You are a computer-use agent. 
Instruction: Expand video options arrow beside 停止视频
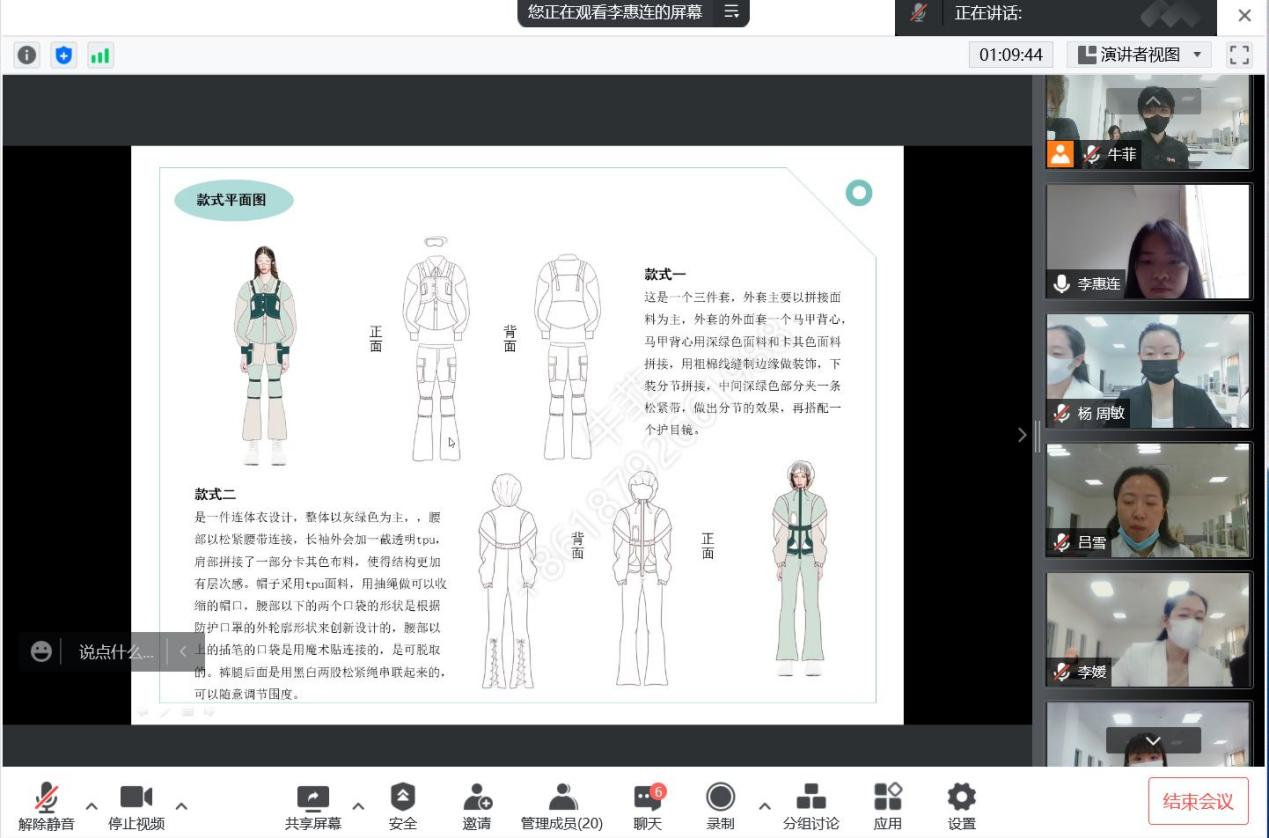click(x=182, y=806)
